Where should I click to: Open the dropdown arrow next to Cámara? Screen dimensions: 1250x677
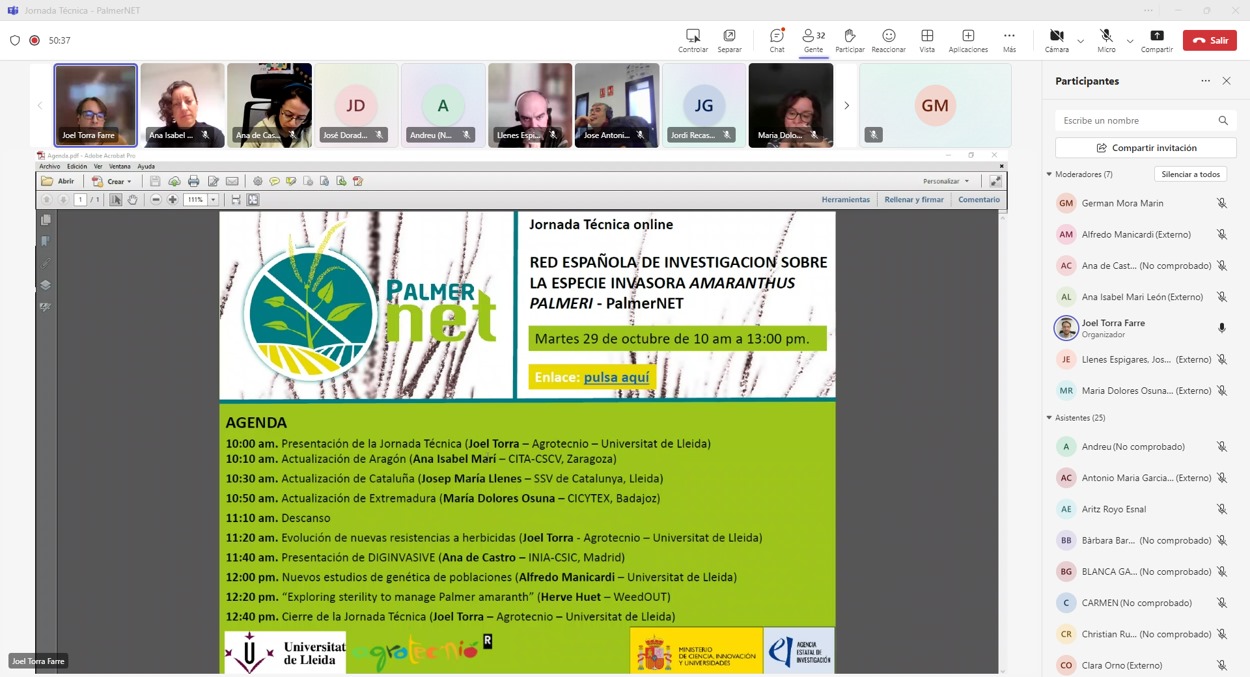(x=1080, y=41)
